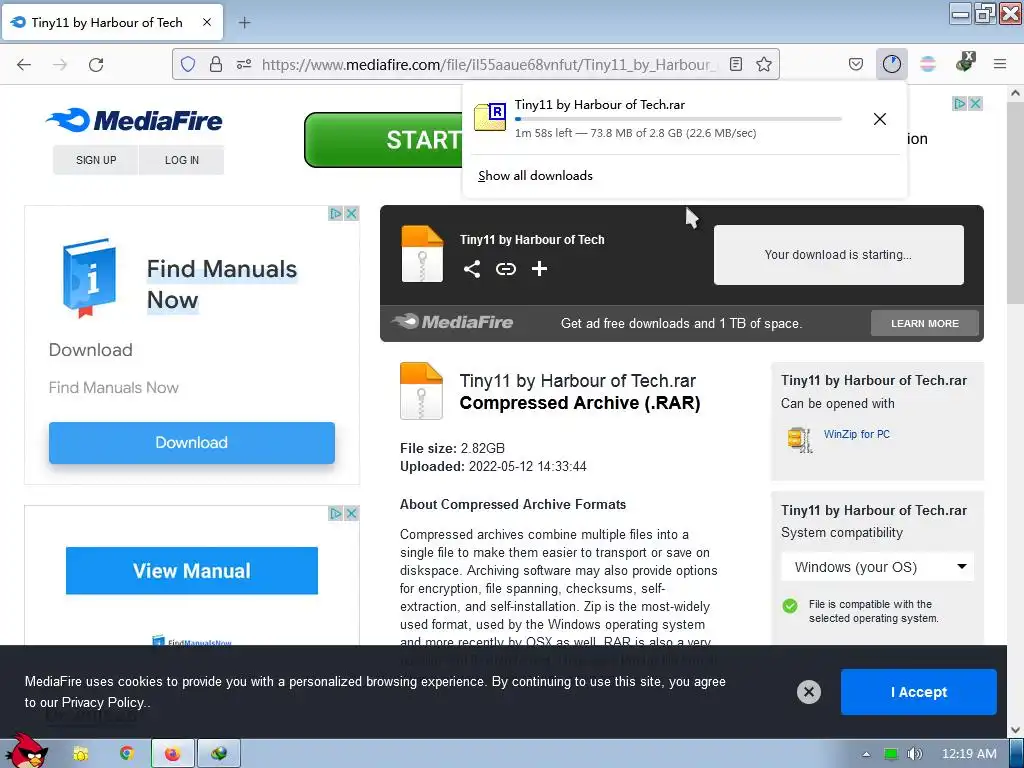
Task: Open new tab with the plus button
Action: tap(244, 23)
